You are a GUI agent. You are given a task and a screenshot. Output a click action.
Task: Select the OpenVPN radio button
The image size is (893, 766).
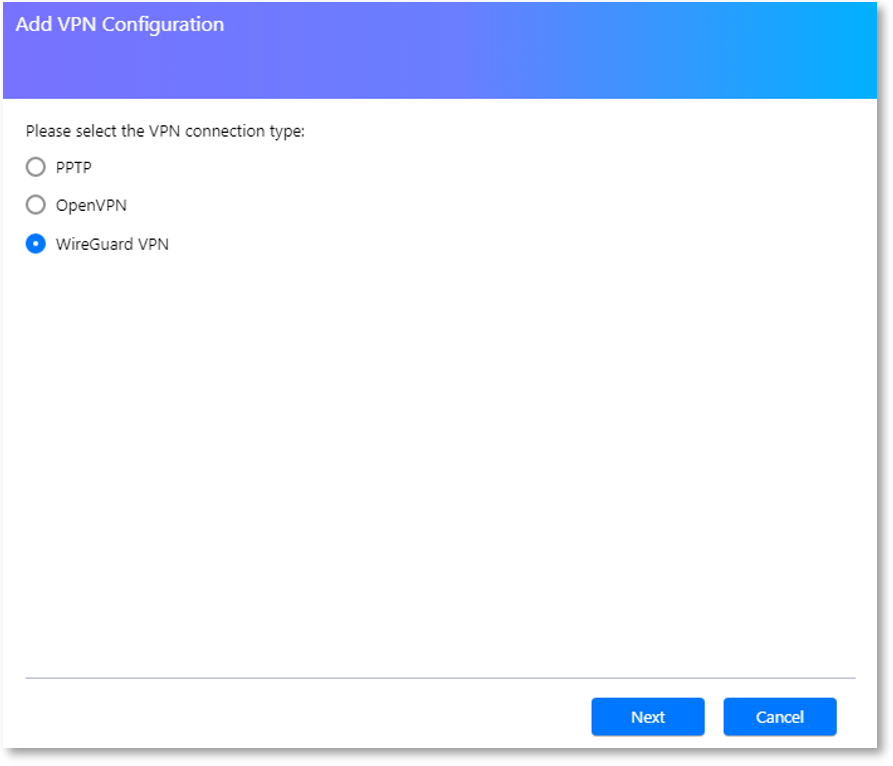(36, 204)
